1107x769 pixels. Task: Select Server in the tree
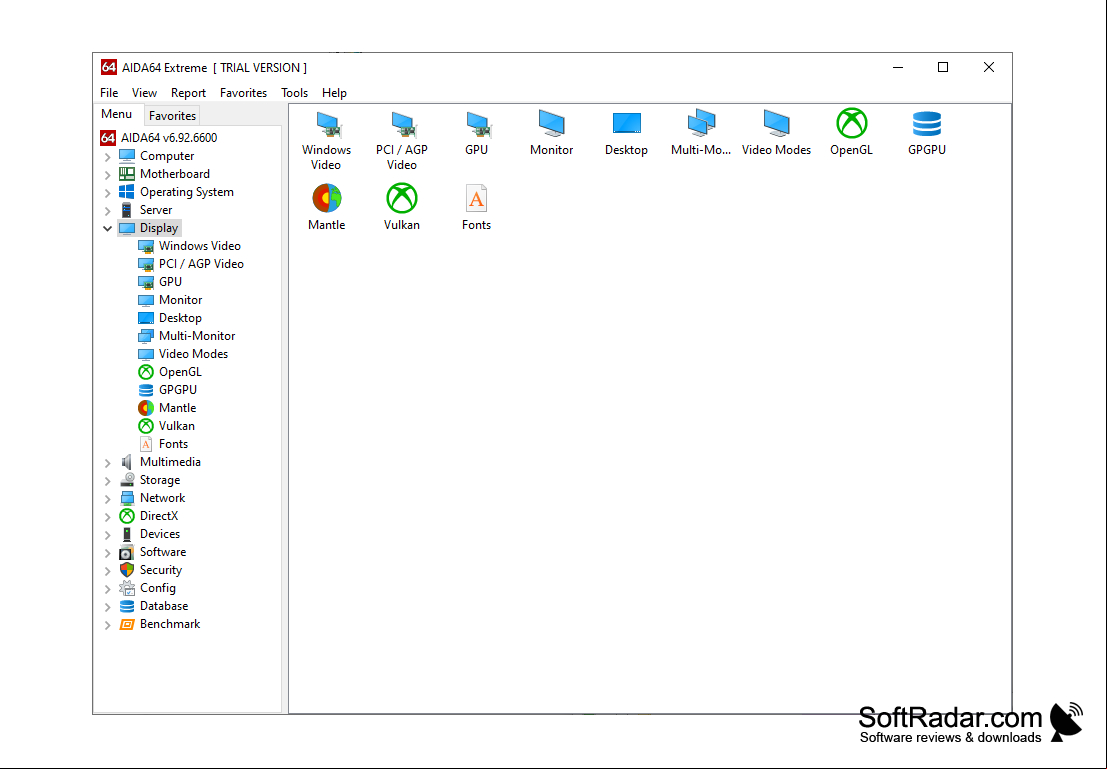[146, 210]
